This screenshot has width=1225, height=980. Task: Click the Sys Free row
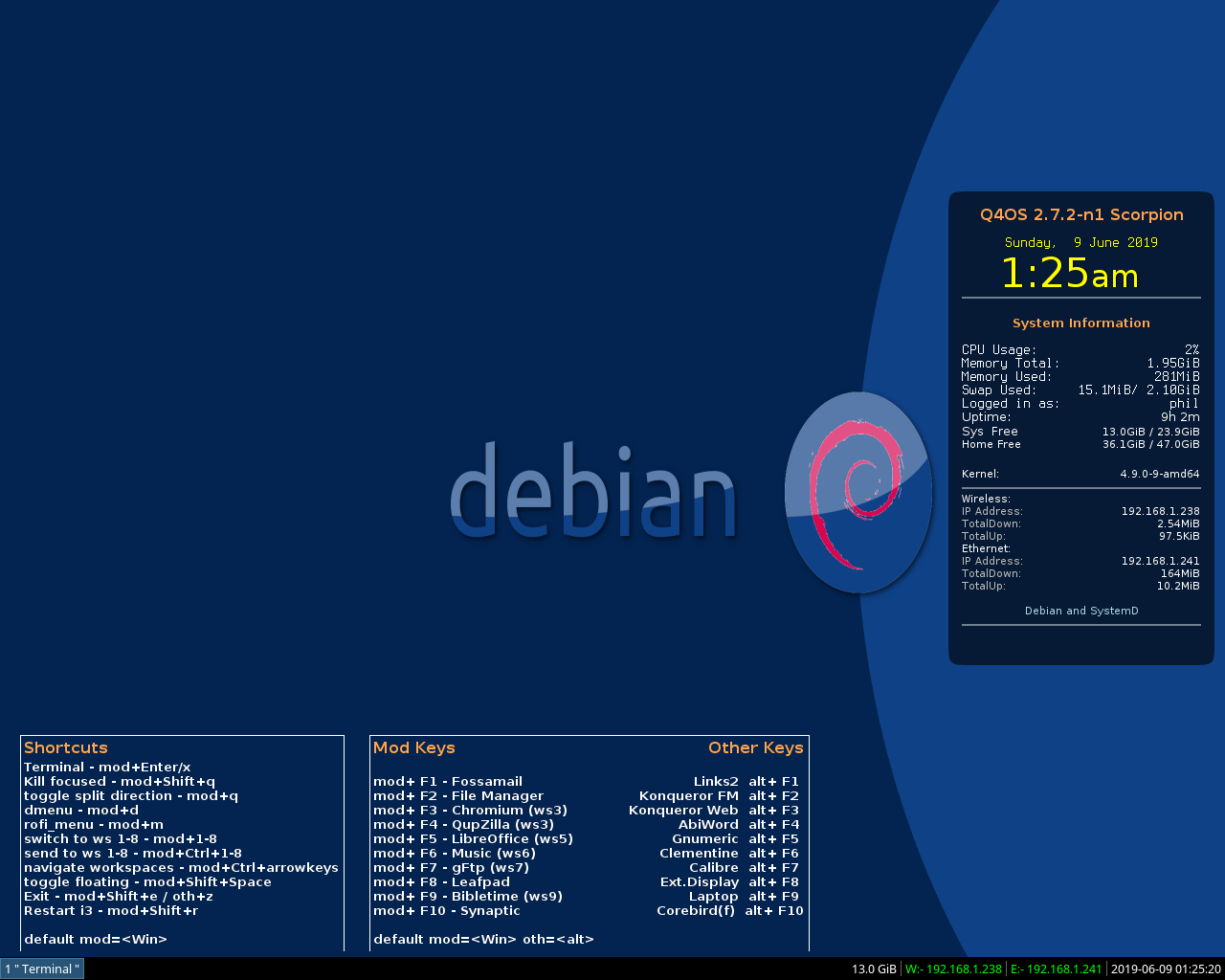1080,432
